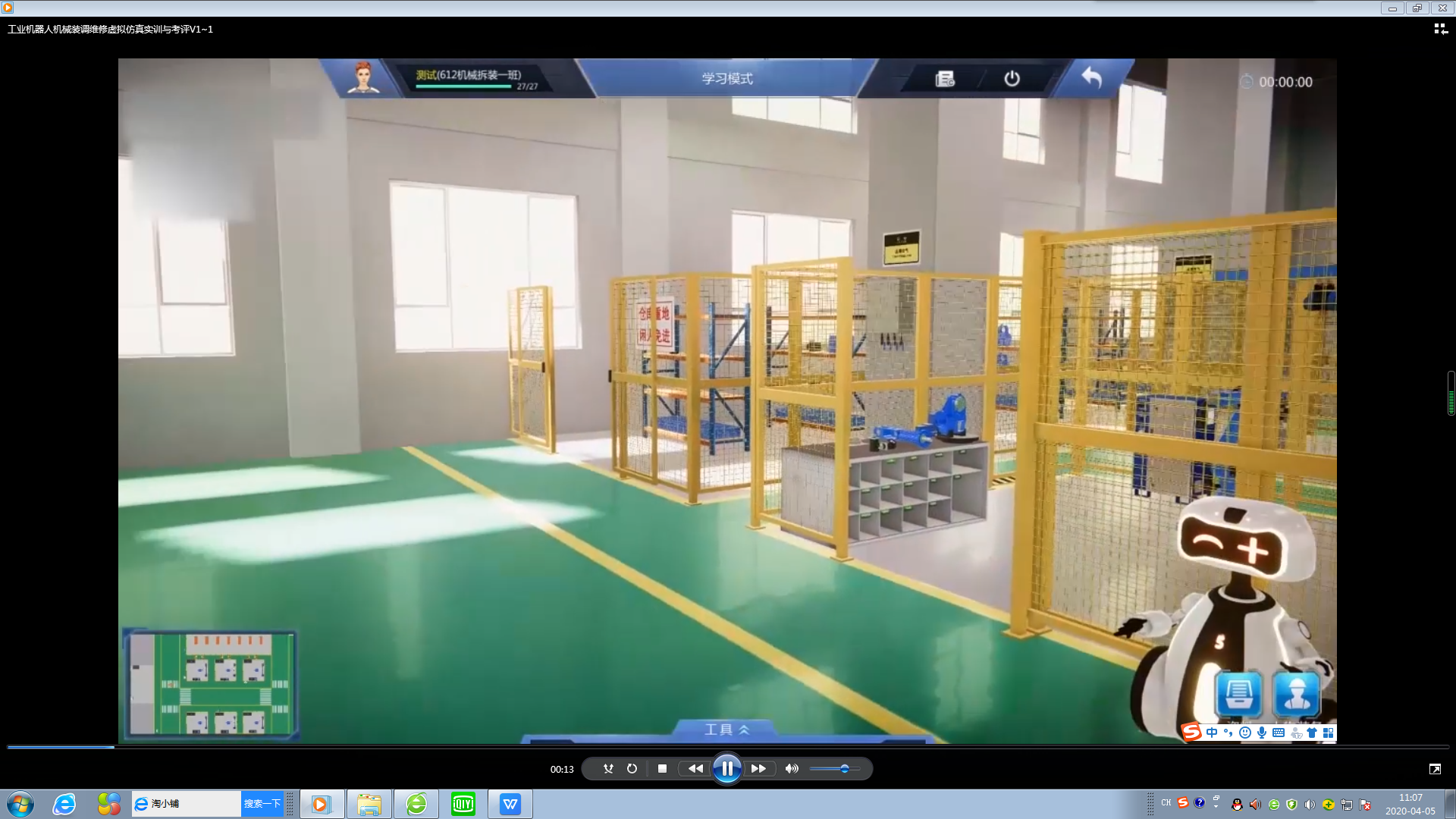This screenshot has height=819, width=1456.
Task: Open the task list icon in header
Action: coord(944,79)
